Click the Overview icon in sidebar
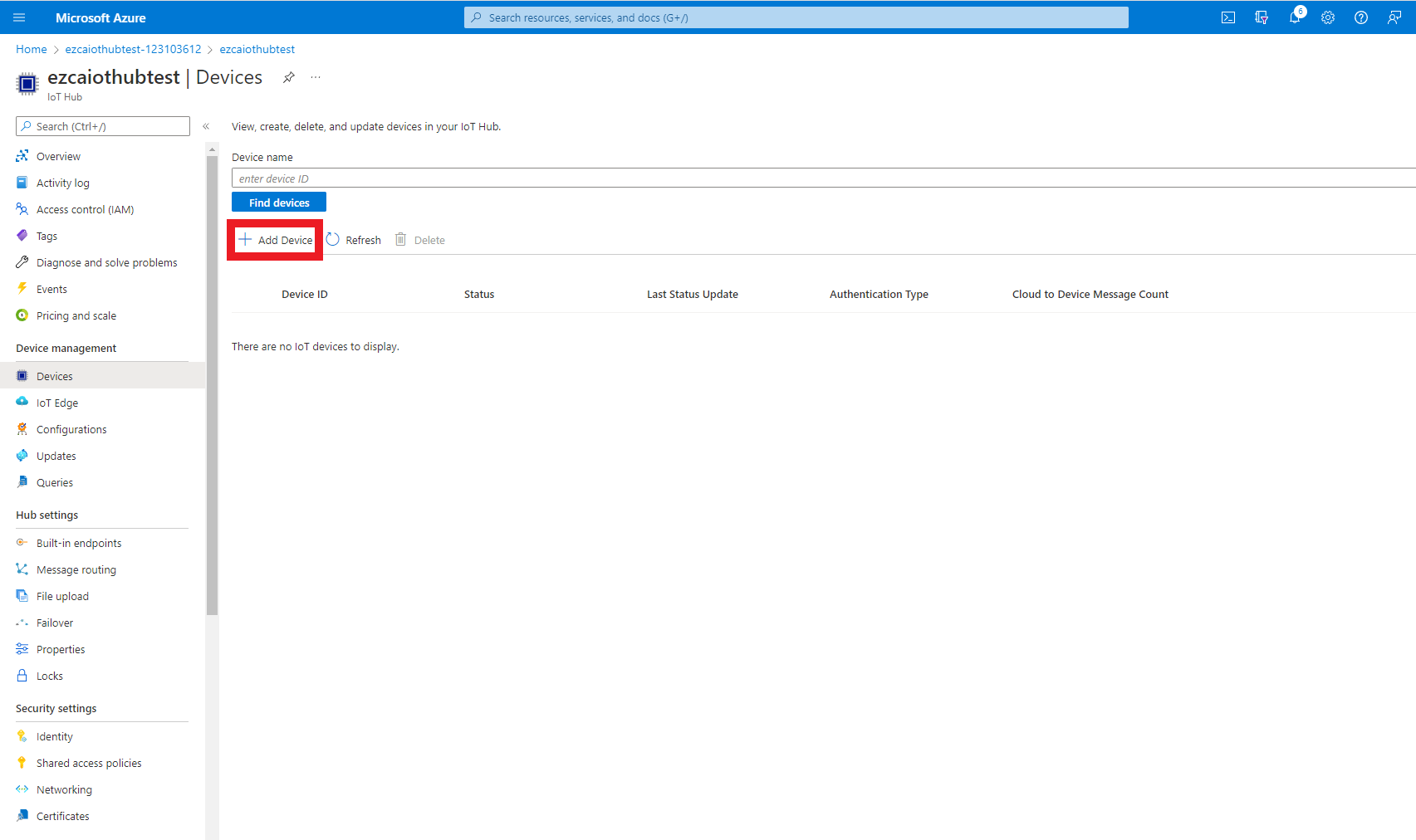The height and width of the screenshot is (840, 1416). point(22,156)
